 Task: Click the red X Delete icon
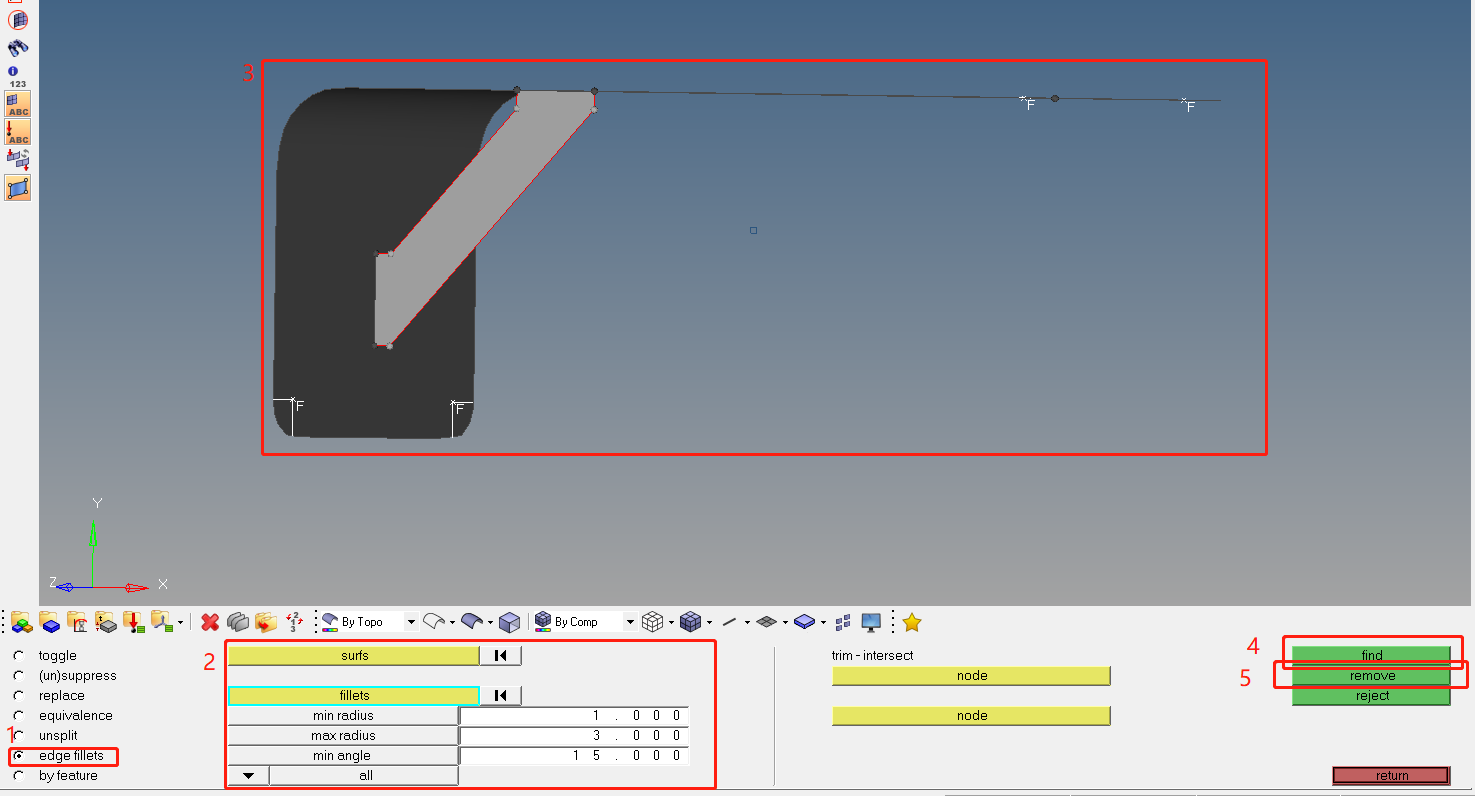point(210,622)
